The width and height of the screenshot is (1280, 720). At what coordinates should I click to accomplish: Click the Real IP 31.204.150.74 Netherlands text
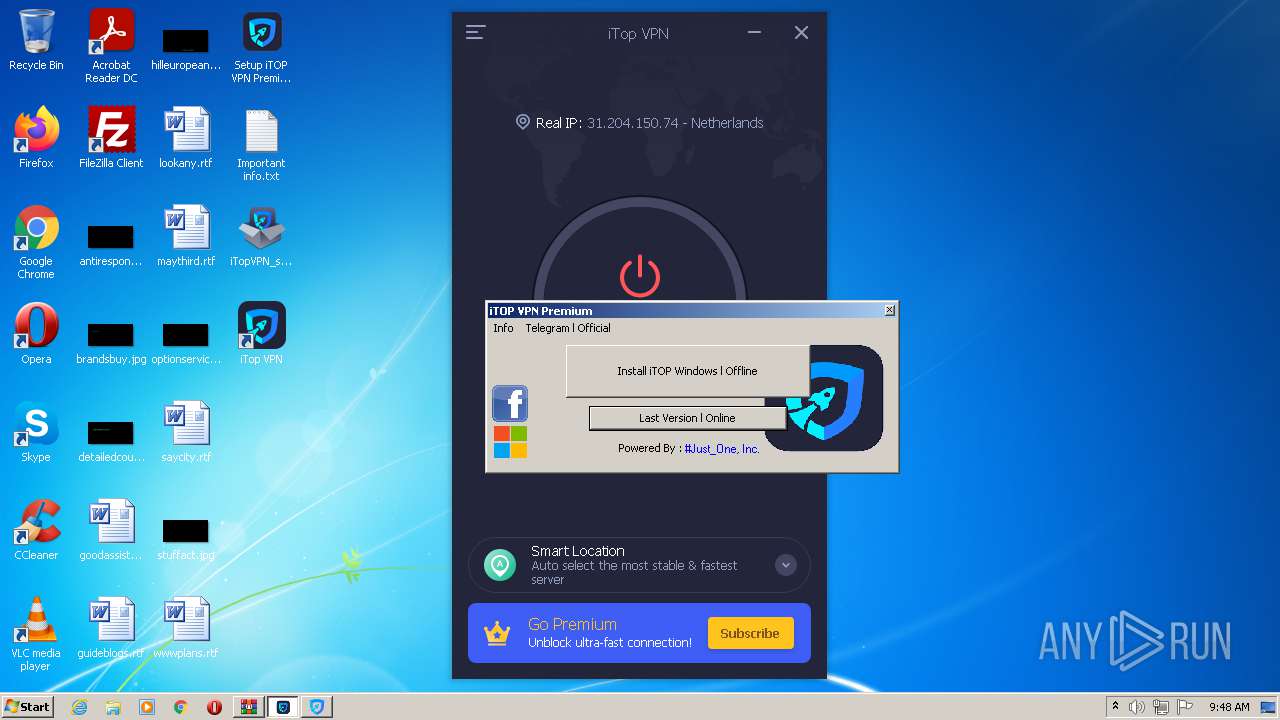pos(649,123)
